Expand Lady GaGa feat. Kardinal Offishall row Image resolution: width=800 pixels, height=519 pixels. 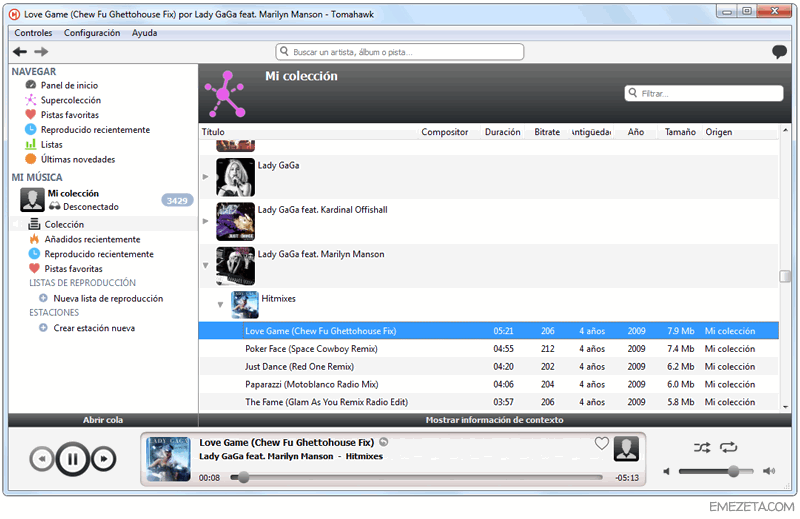[206, 221]
